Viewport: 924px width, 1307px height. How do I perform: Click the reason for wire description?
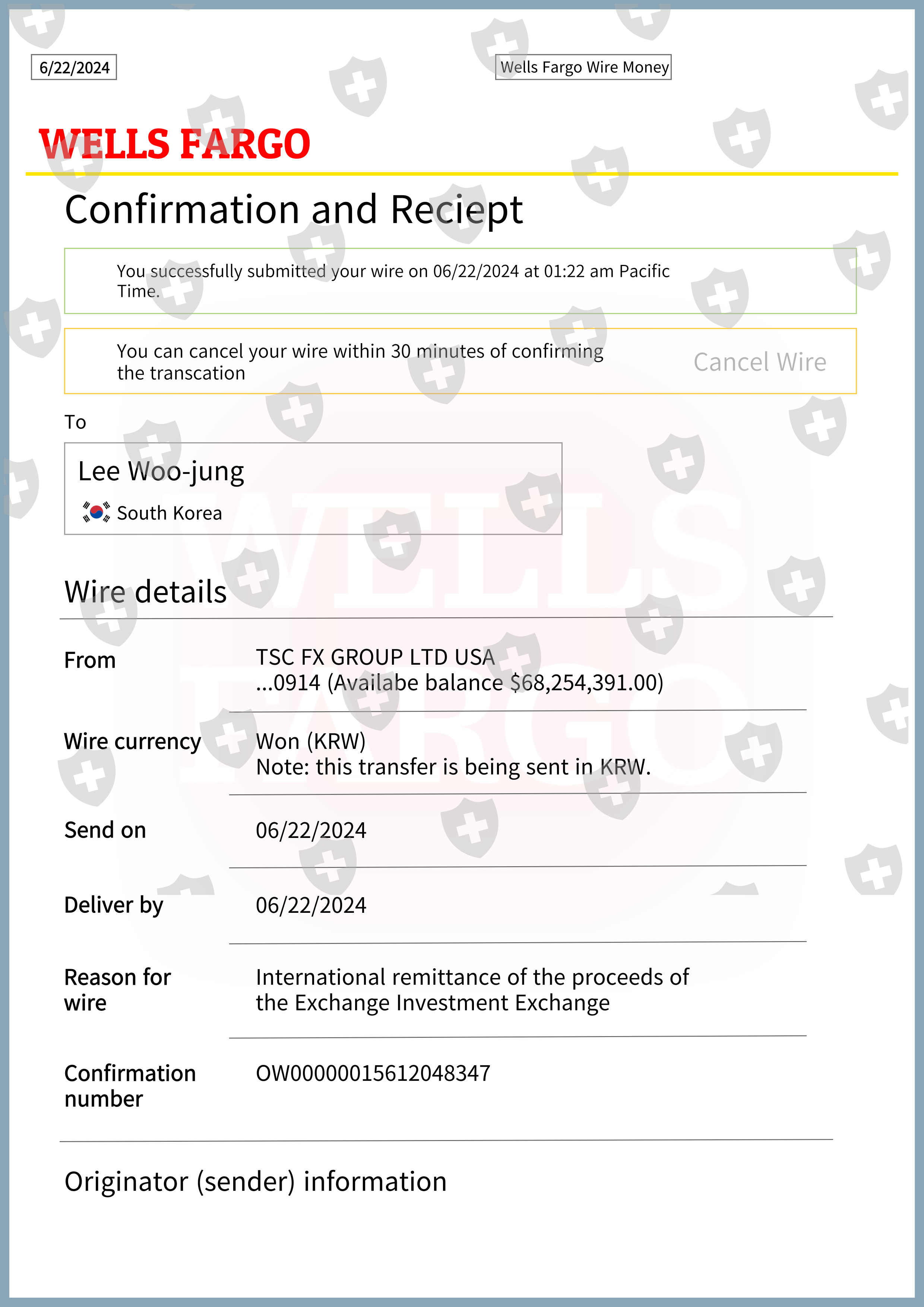point(472,990)
